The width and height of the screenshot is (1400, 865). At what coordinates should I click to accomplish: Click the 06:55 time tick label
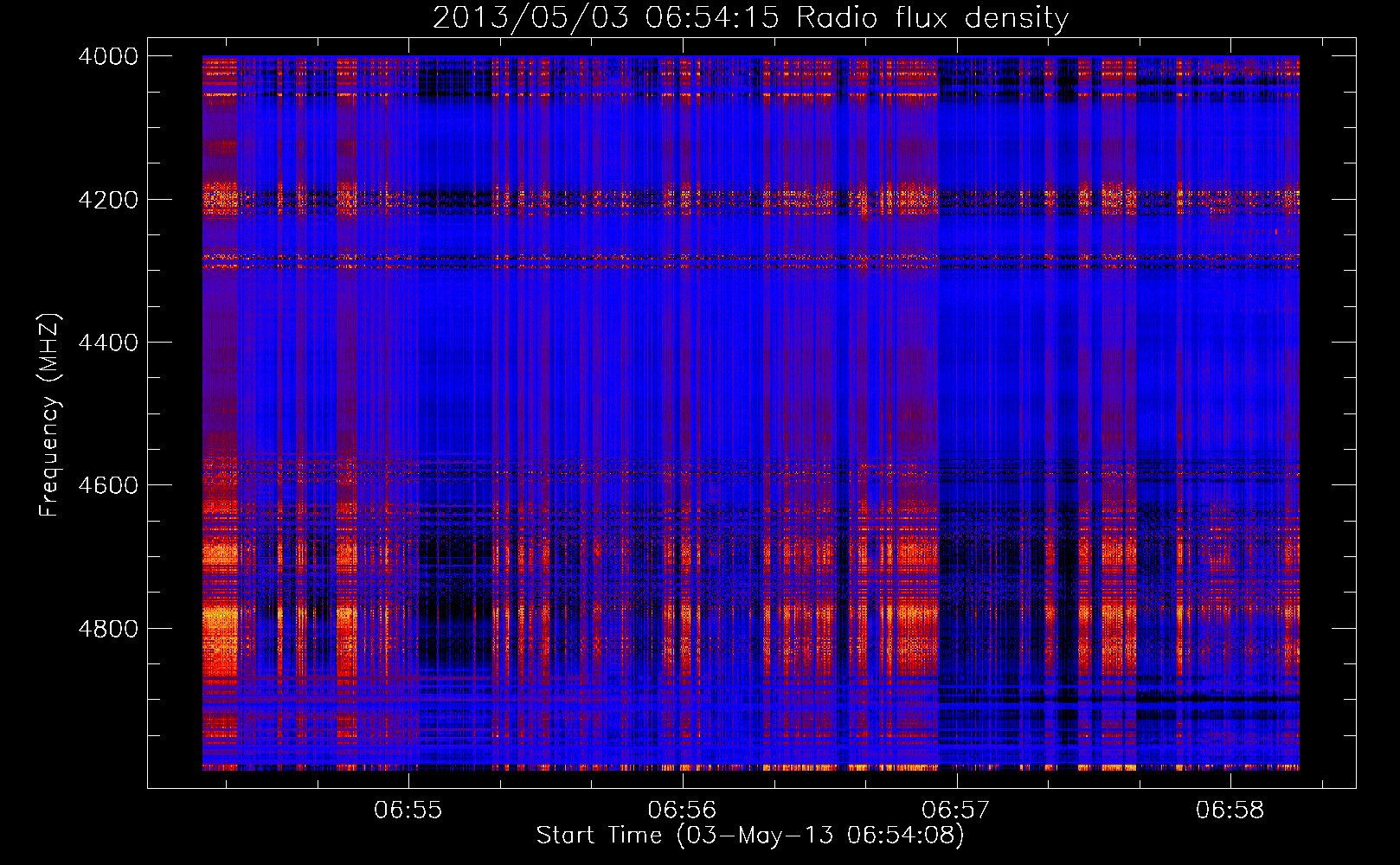[x=408, y=811]
